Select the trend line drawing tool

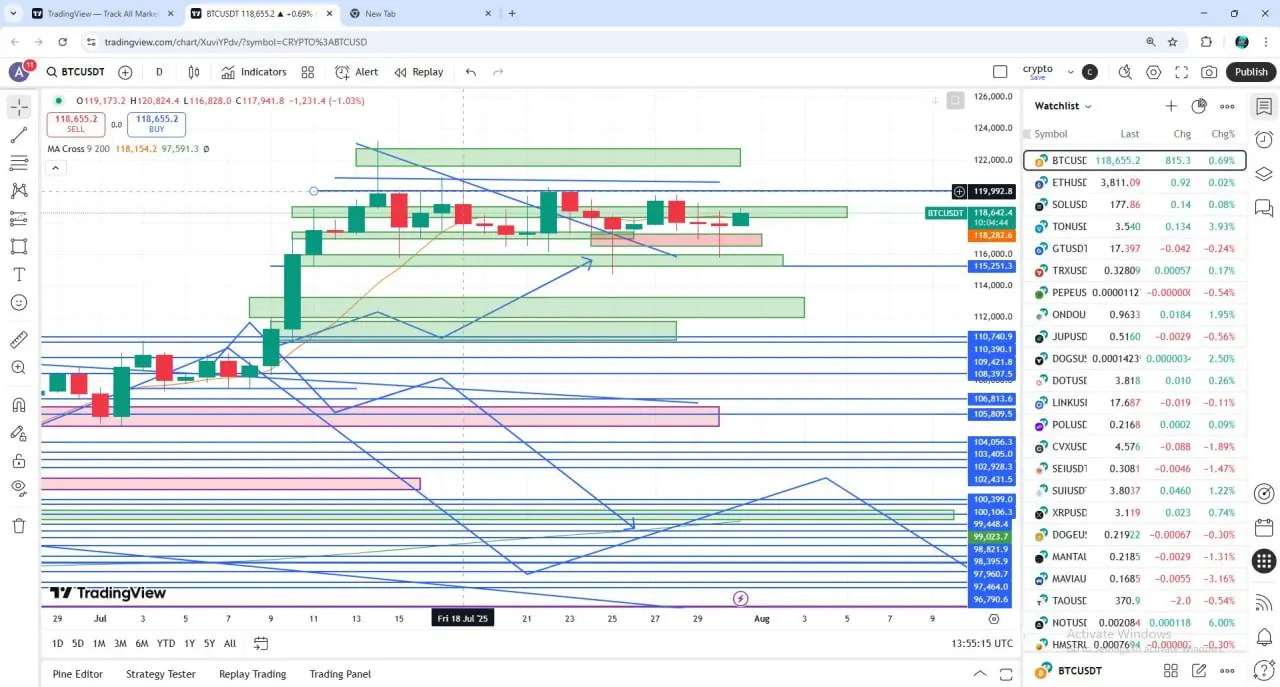tap(19, 135)
